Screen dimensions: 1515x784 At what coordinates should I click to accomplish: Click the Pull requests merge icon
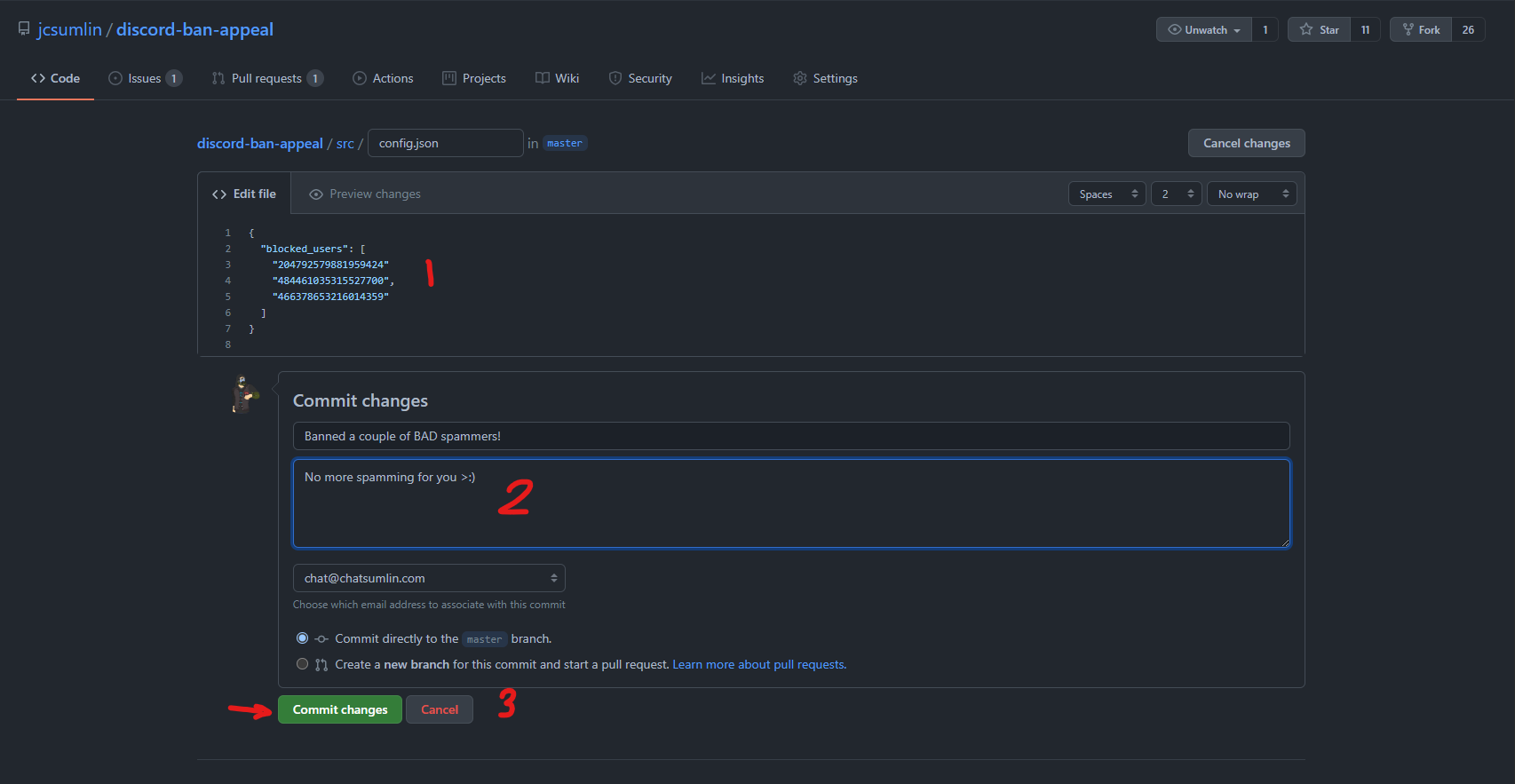[x=218, y=78]
